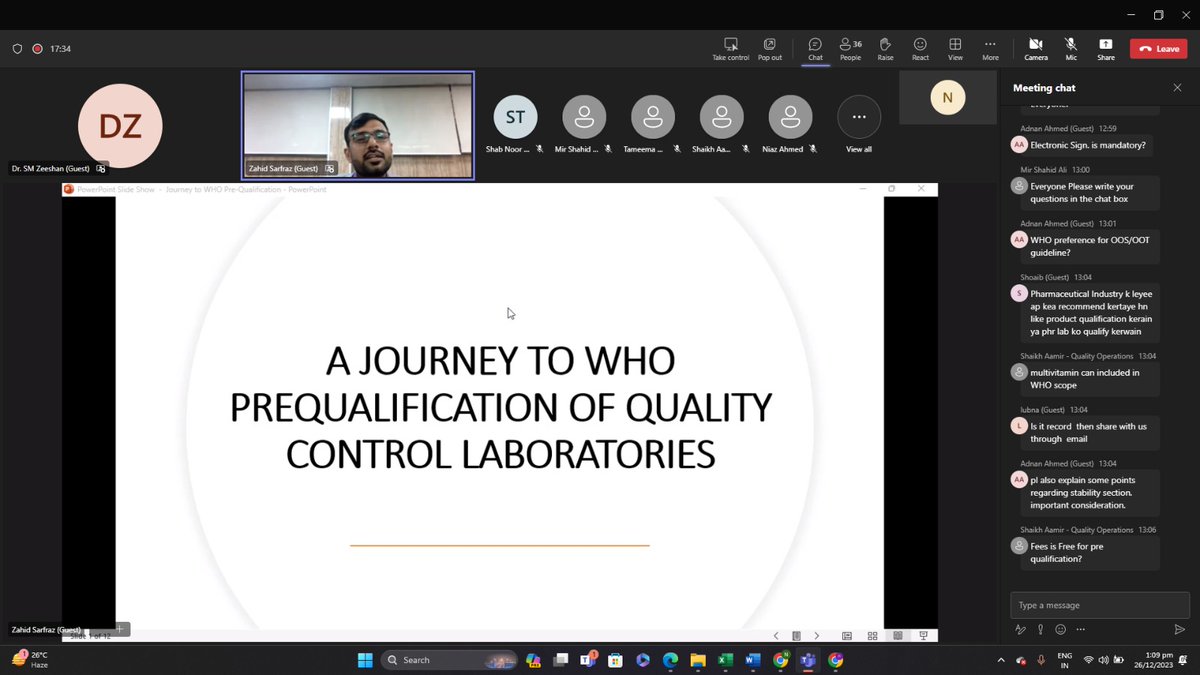The image size is (1200, 675).
Task: Click lubna's message about sharing record via email
Action: (1092, 433)
